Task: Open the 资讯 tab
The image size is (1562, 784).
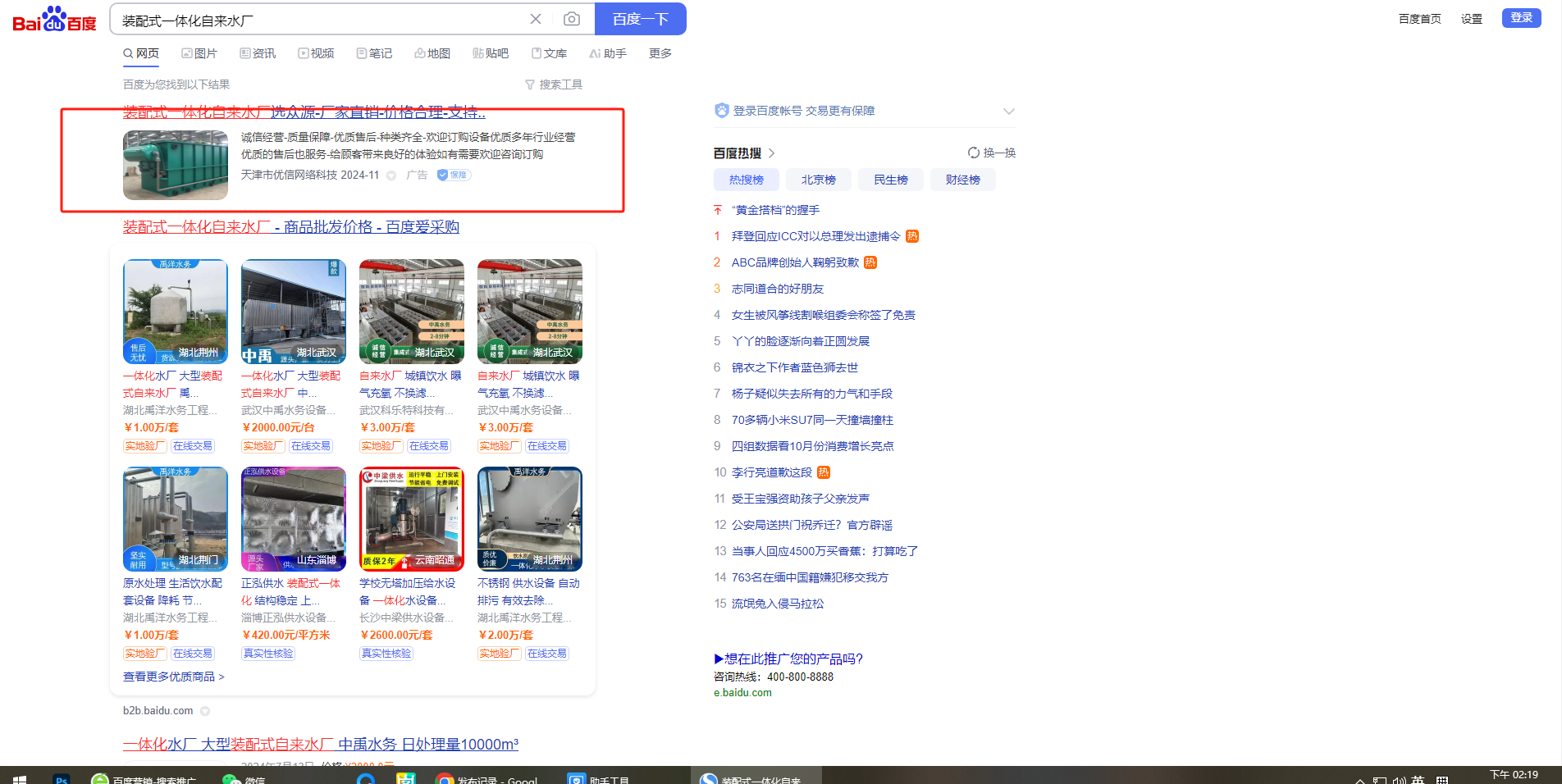Action: [x=258, y=53]
